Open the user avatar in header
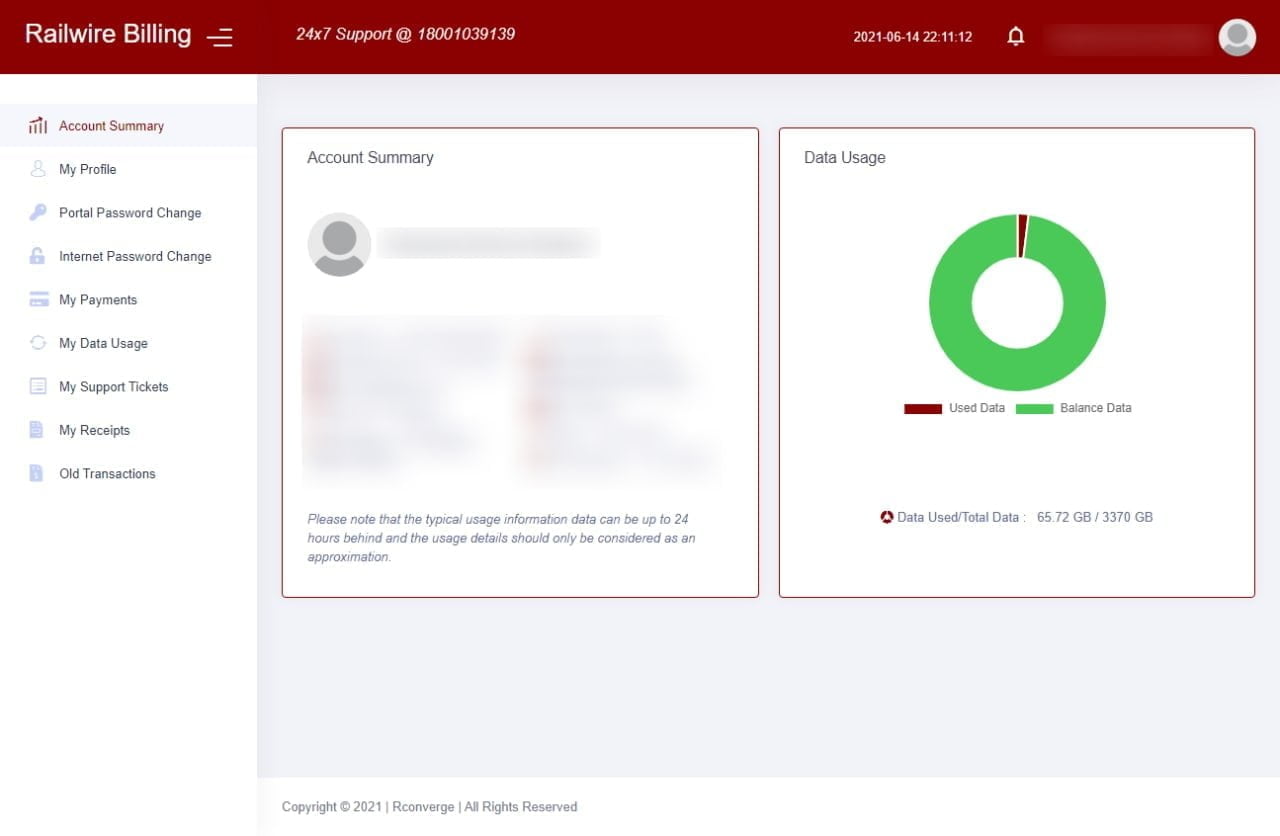1280x836 pixels. click(1237, 37)
